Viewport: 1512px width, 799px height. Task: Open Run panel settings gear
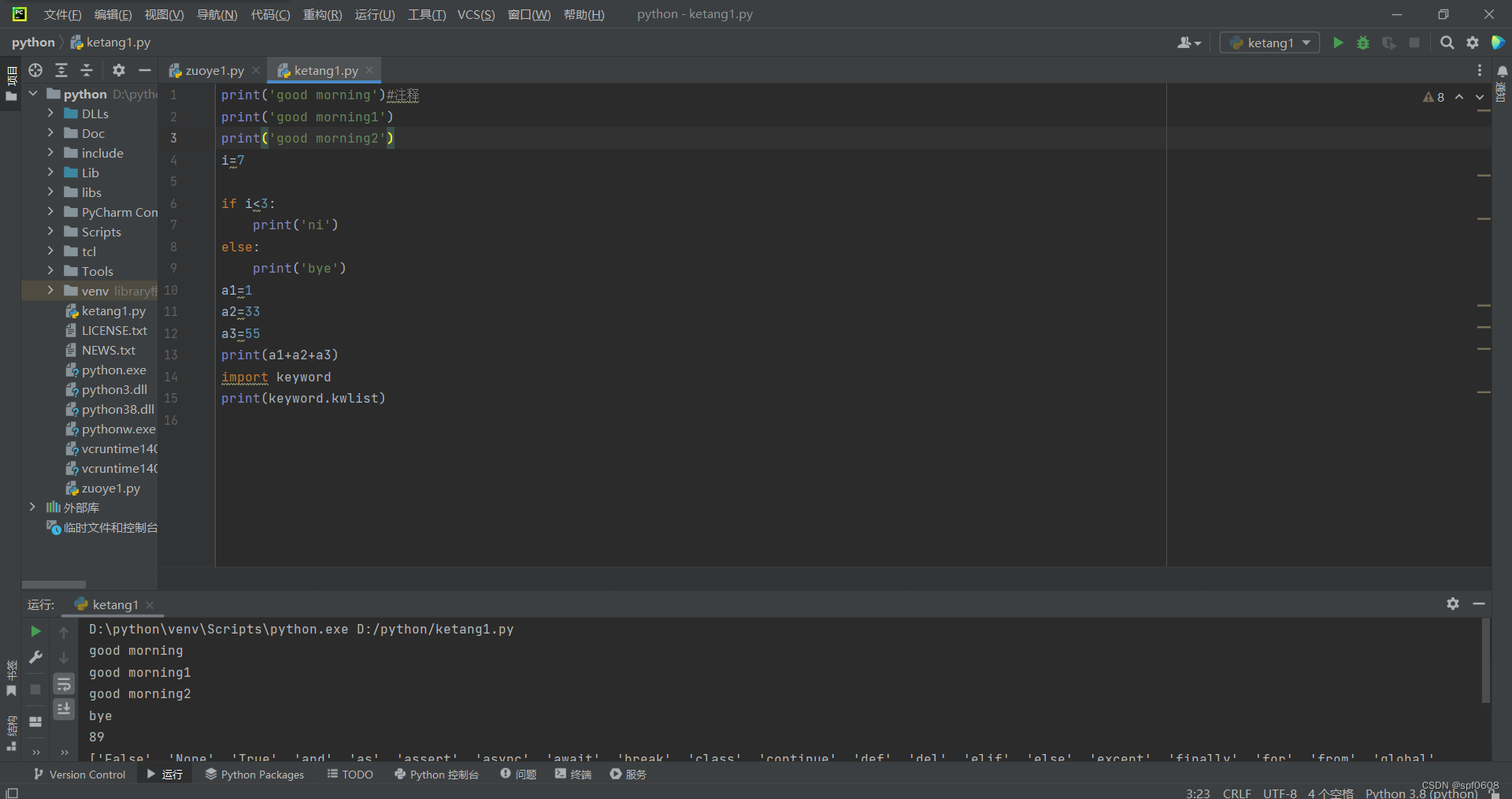[x=1453, y=604]
